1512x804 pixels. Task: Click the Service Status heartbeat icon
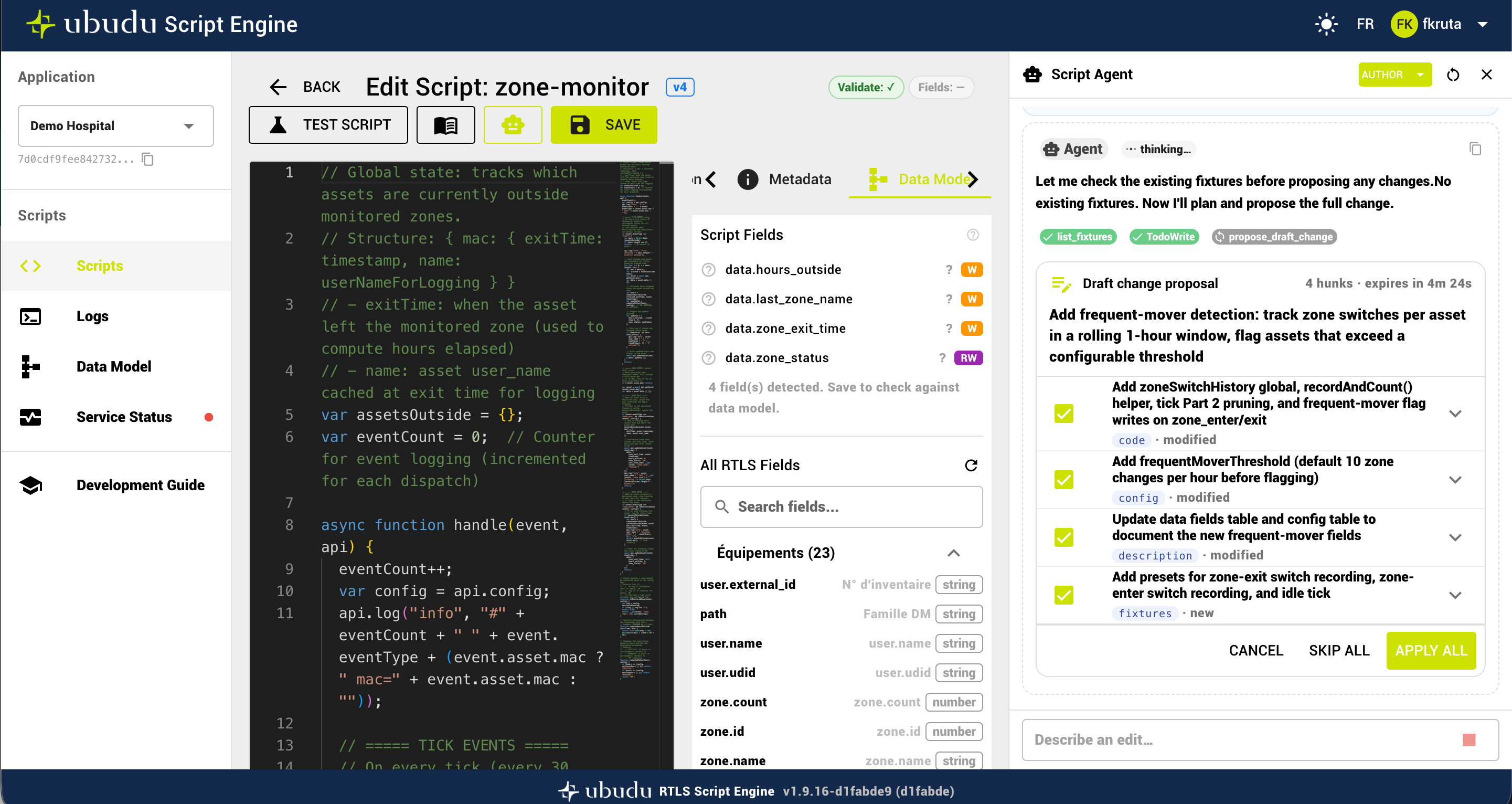(x=30, y=417)
